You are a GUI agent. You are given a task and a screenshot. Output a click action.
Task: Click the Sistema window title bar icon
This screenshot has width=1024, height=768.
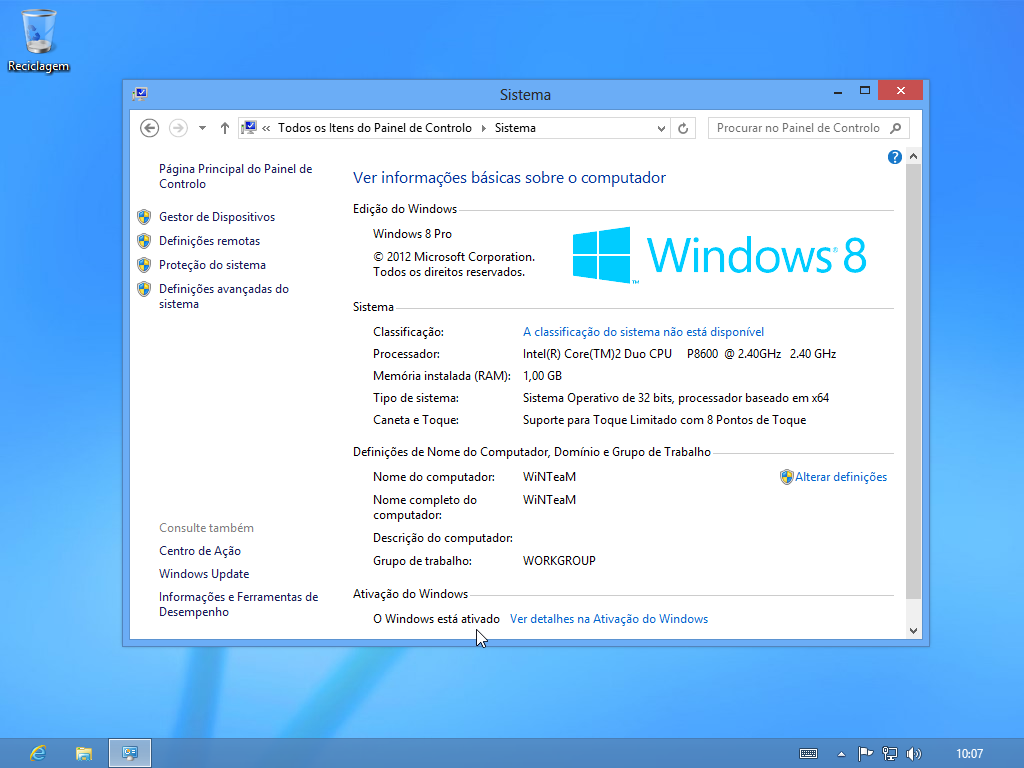click(140, 94)
